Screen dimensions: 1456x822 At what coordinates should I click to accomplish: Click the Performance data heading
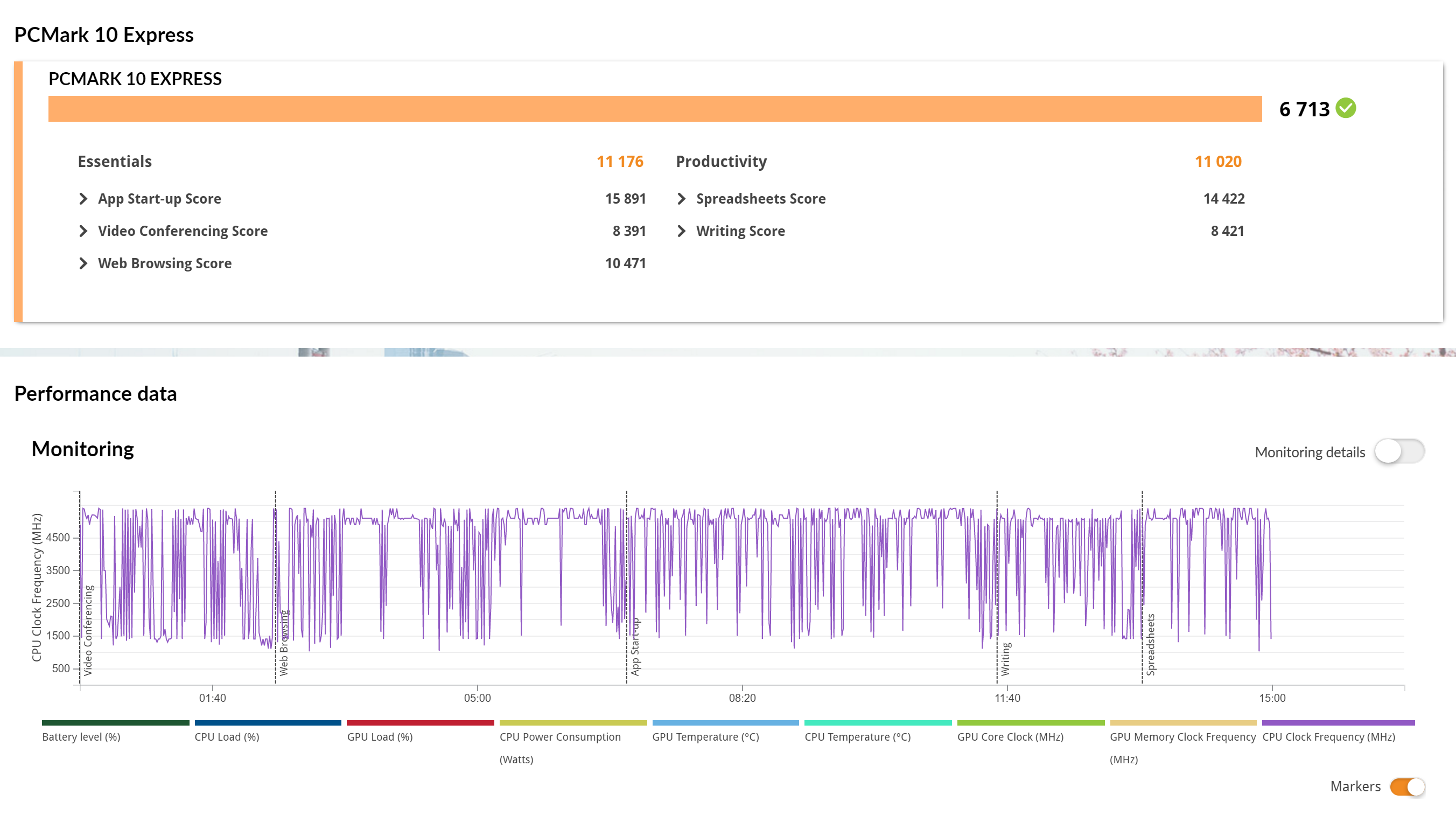pos(95,393)
